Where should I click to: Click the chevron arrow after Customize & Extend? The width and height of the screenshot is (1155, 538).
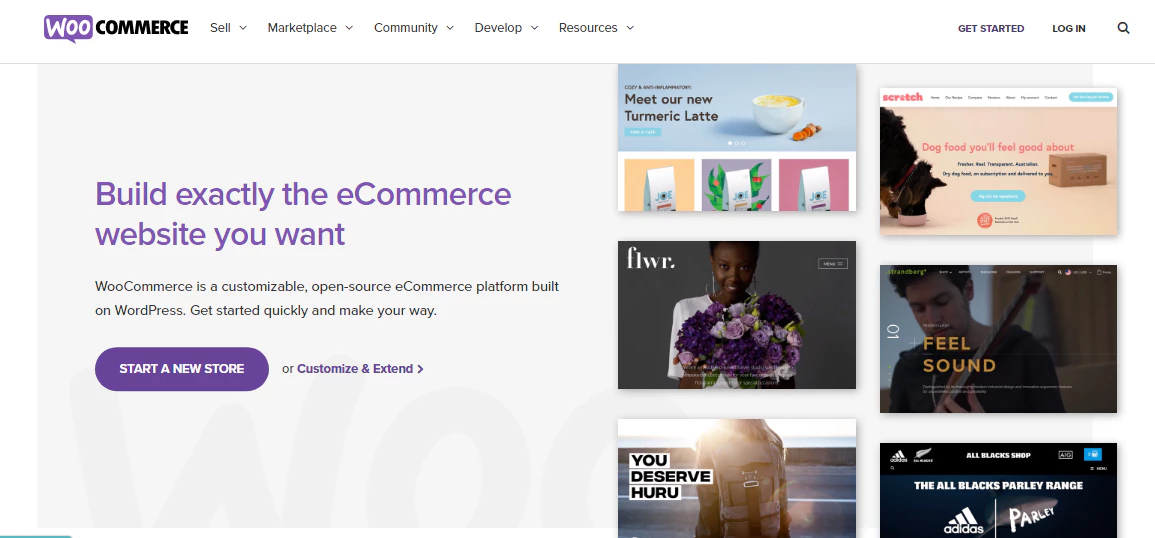point(420,368)
